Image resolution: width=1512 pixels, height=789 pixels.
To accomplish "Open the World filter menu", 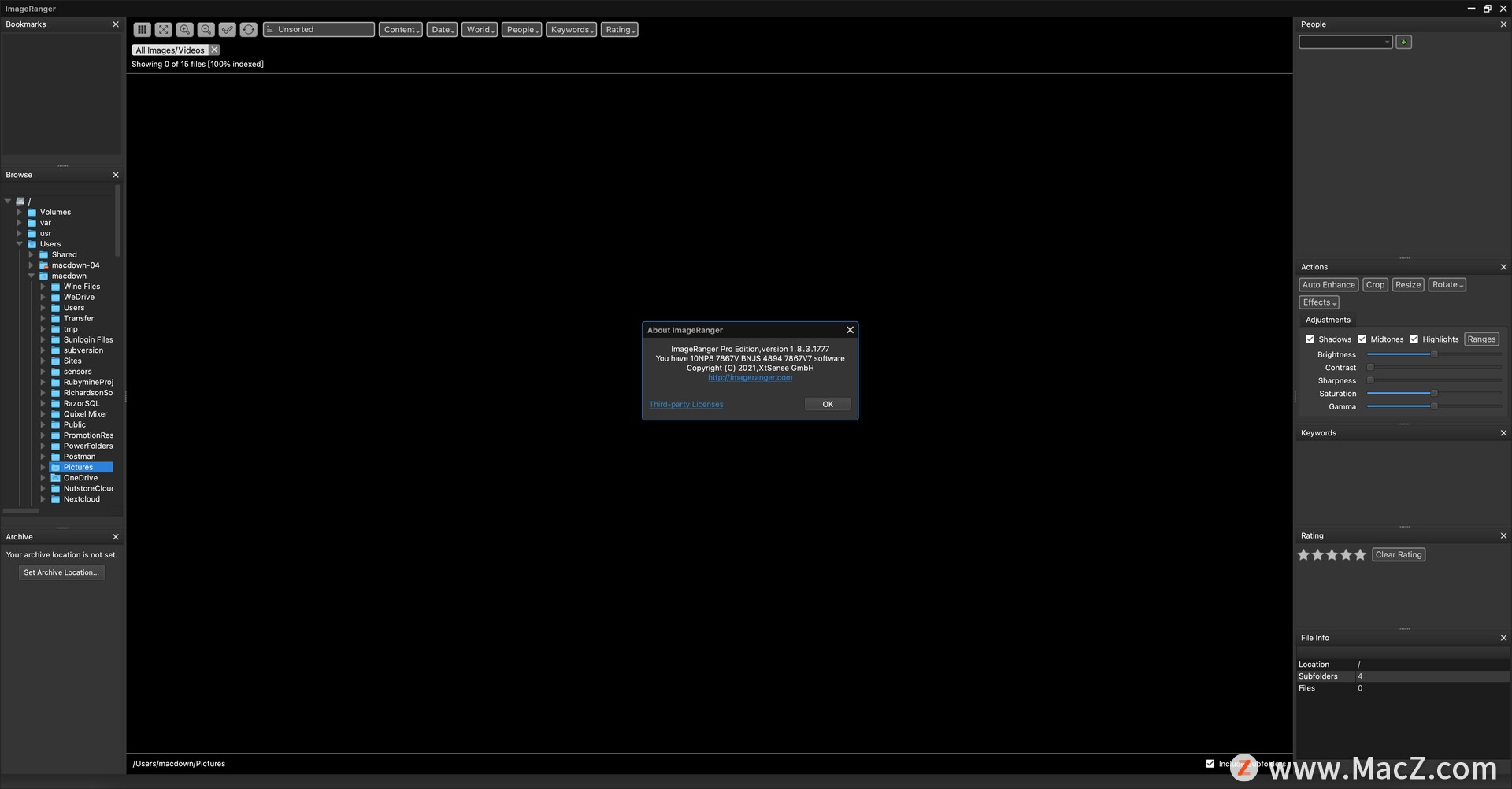I will pyautogui.click(x=480, y=30).
